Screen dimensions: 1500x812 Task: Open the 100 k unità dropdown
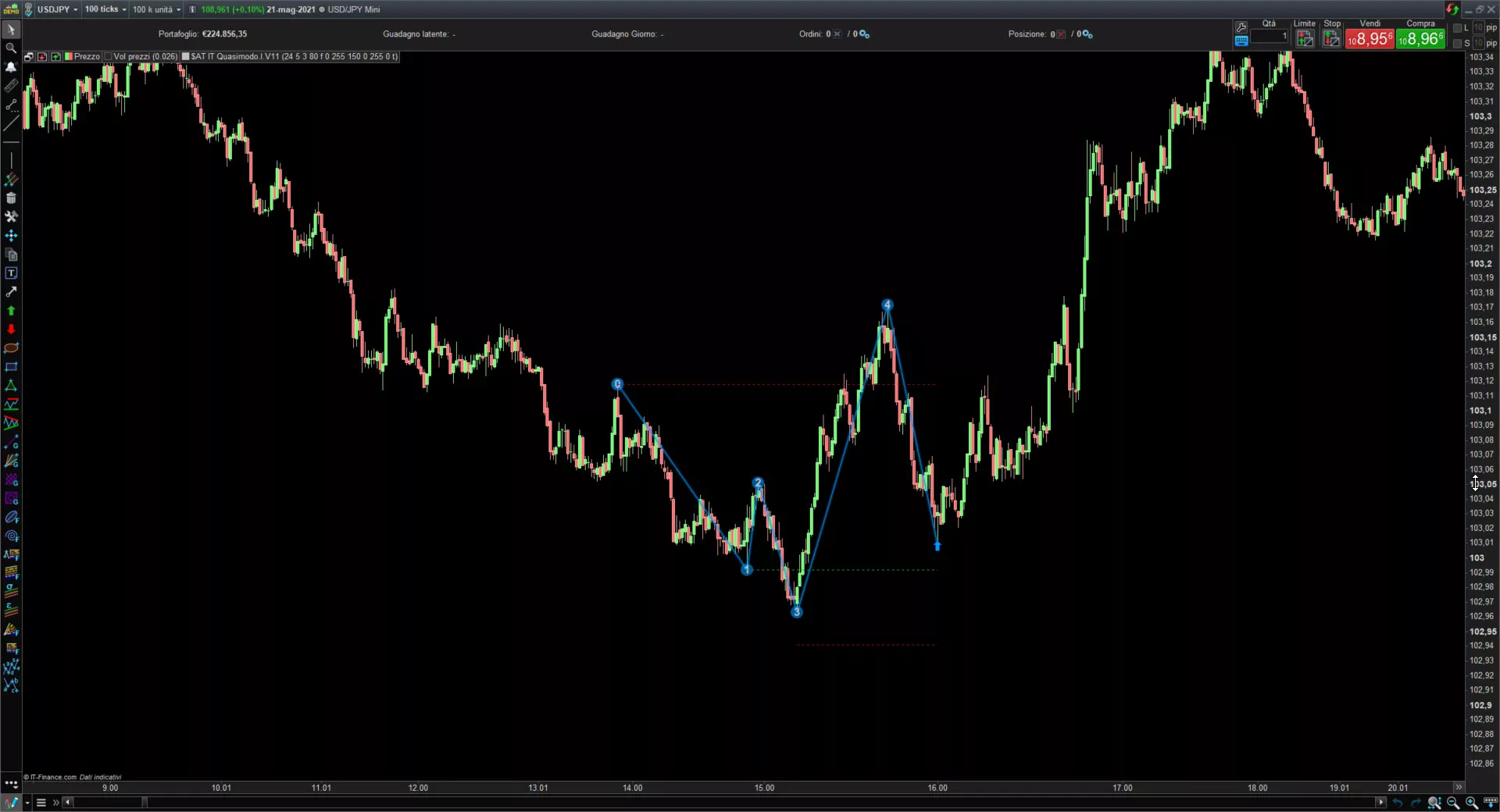click(156, 9)
